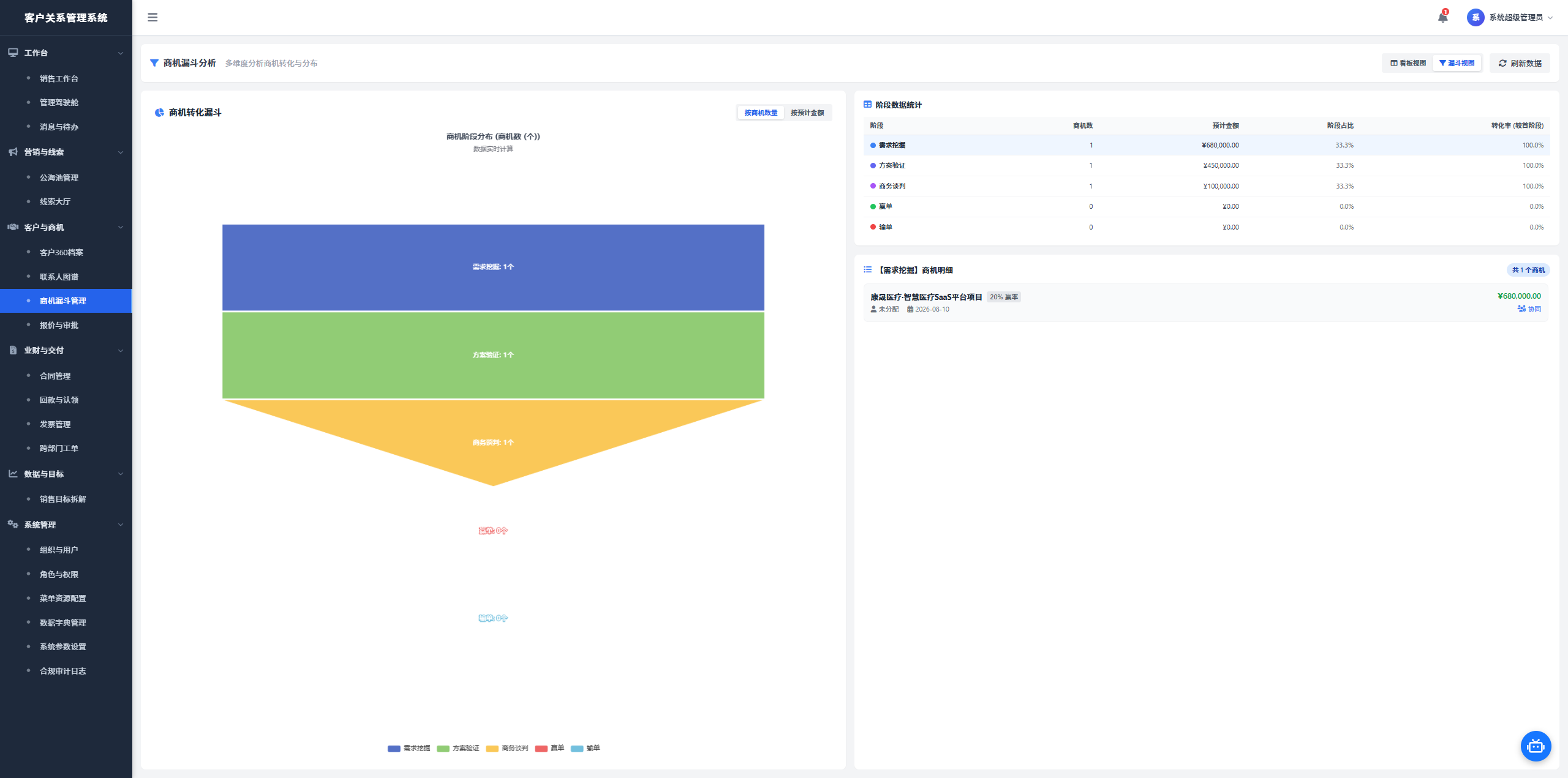Click the 营销与线索 megaphone icon

click(x=13, y=152)
